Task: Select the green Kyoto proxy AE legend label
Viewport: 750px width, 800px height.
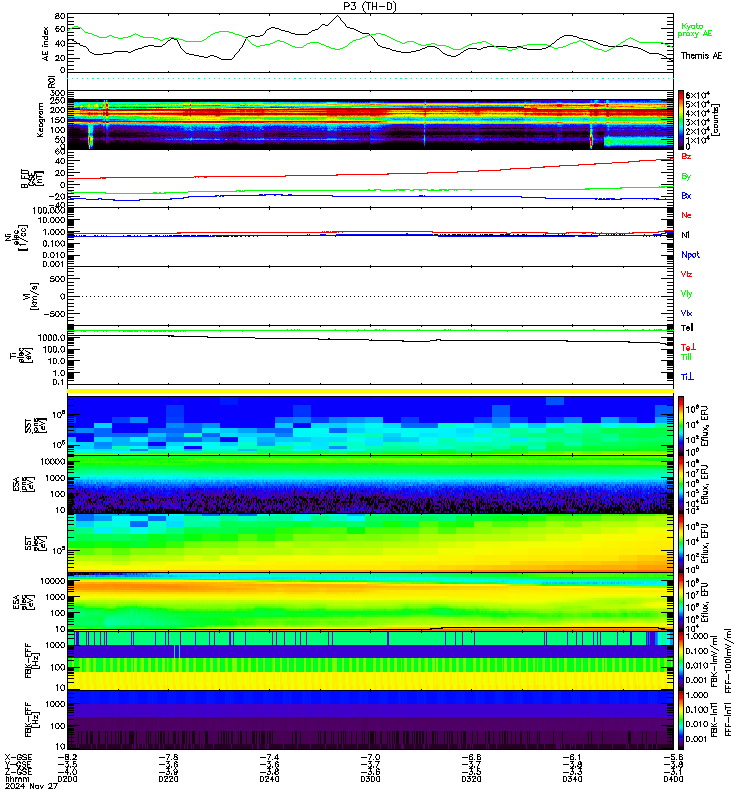Action: coord(694,30)
